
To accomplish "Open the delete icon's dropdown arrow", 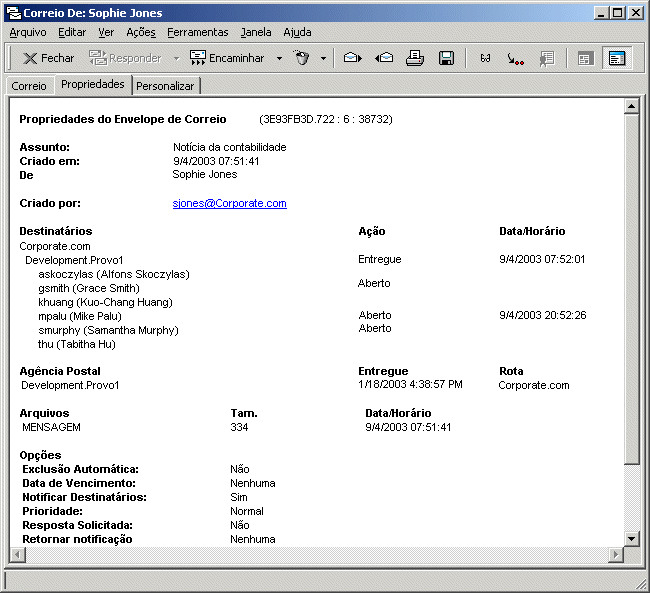I will click(x=323, y=58).
